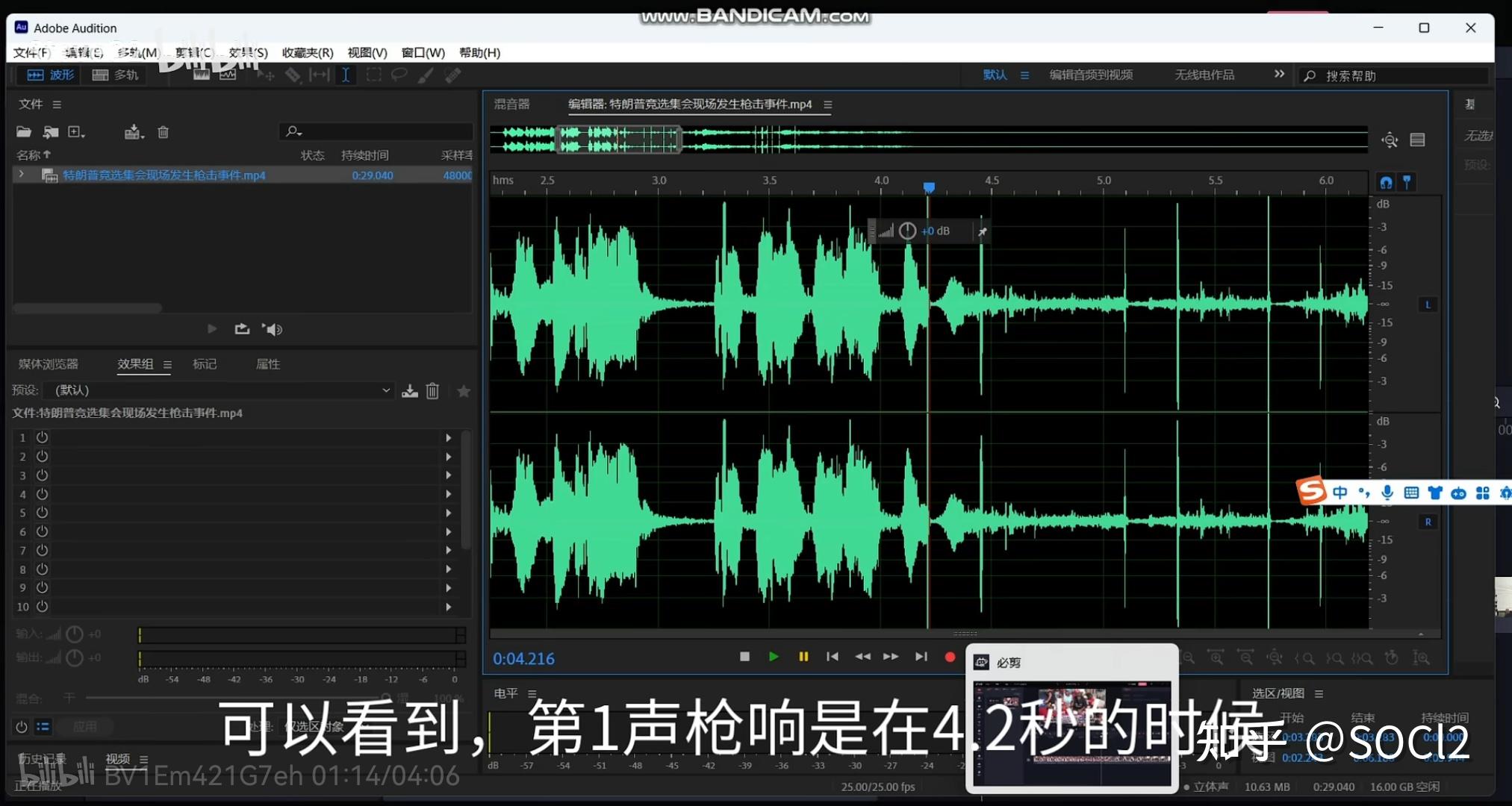This screenshot has width=1512, height=806.
Task: Switch to the 混音器 mixer tab
Action: tap(511, 104)
